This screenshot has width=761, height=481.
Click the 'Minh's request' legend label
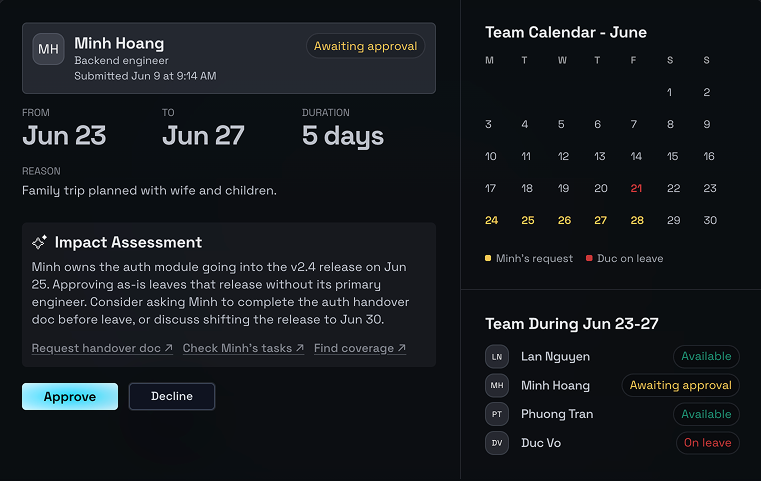click(x=534, y=259)
